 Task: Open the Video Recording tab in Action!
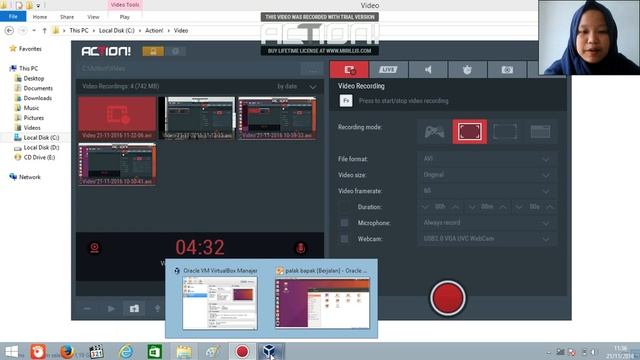pos(349,70)
